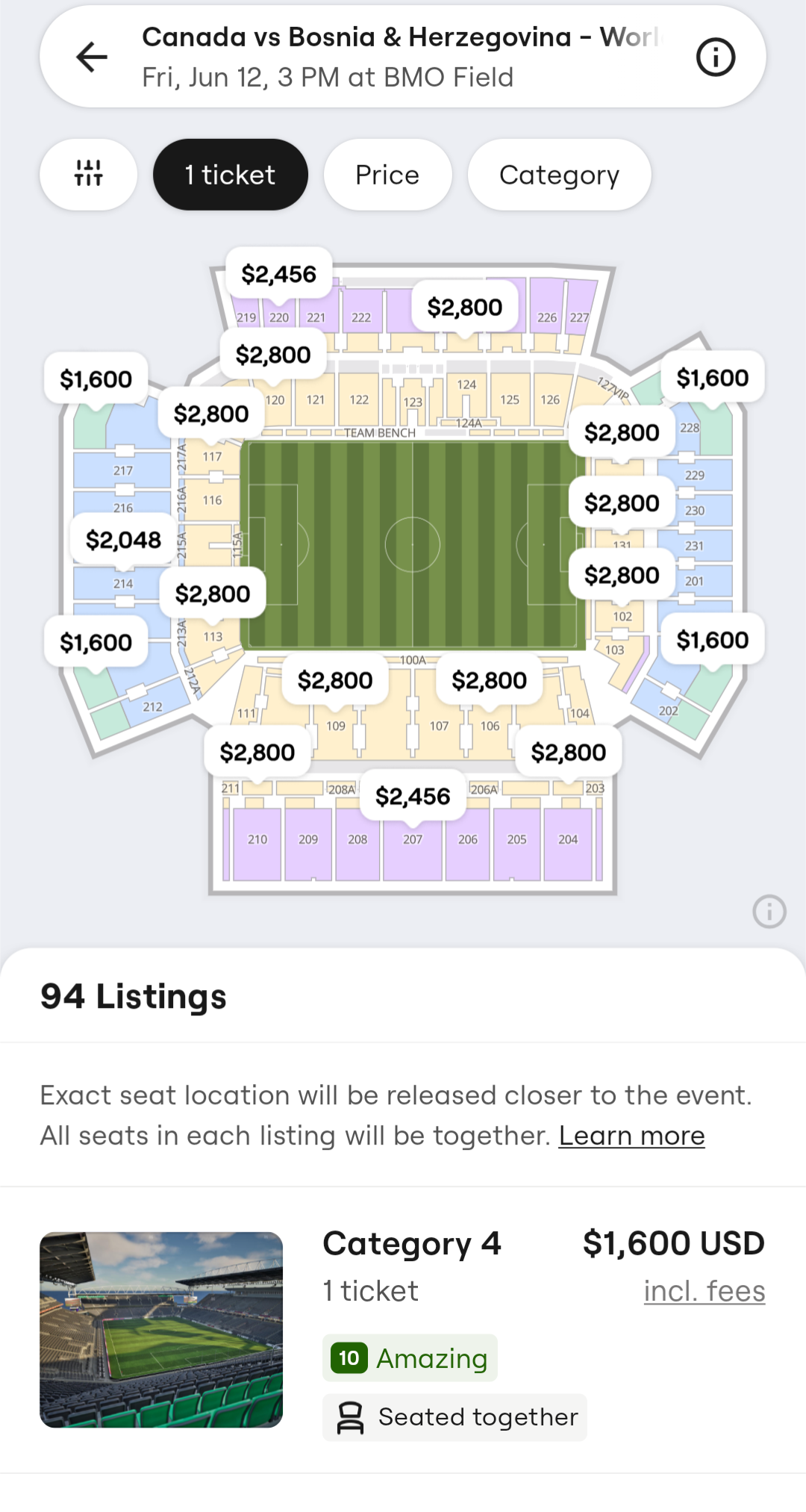Screen dimensions: 806x1512
Task: Tap the back arrow icon
Action: [x=92, y=57]
